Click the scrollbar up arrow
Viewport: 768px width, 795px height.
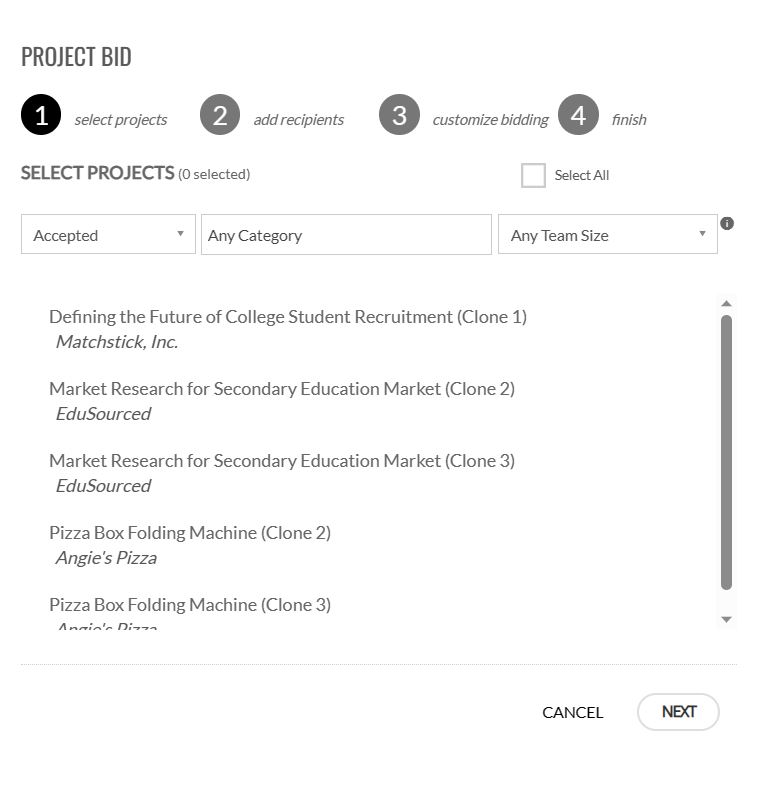click(x=726, y=303)
